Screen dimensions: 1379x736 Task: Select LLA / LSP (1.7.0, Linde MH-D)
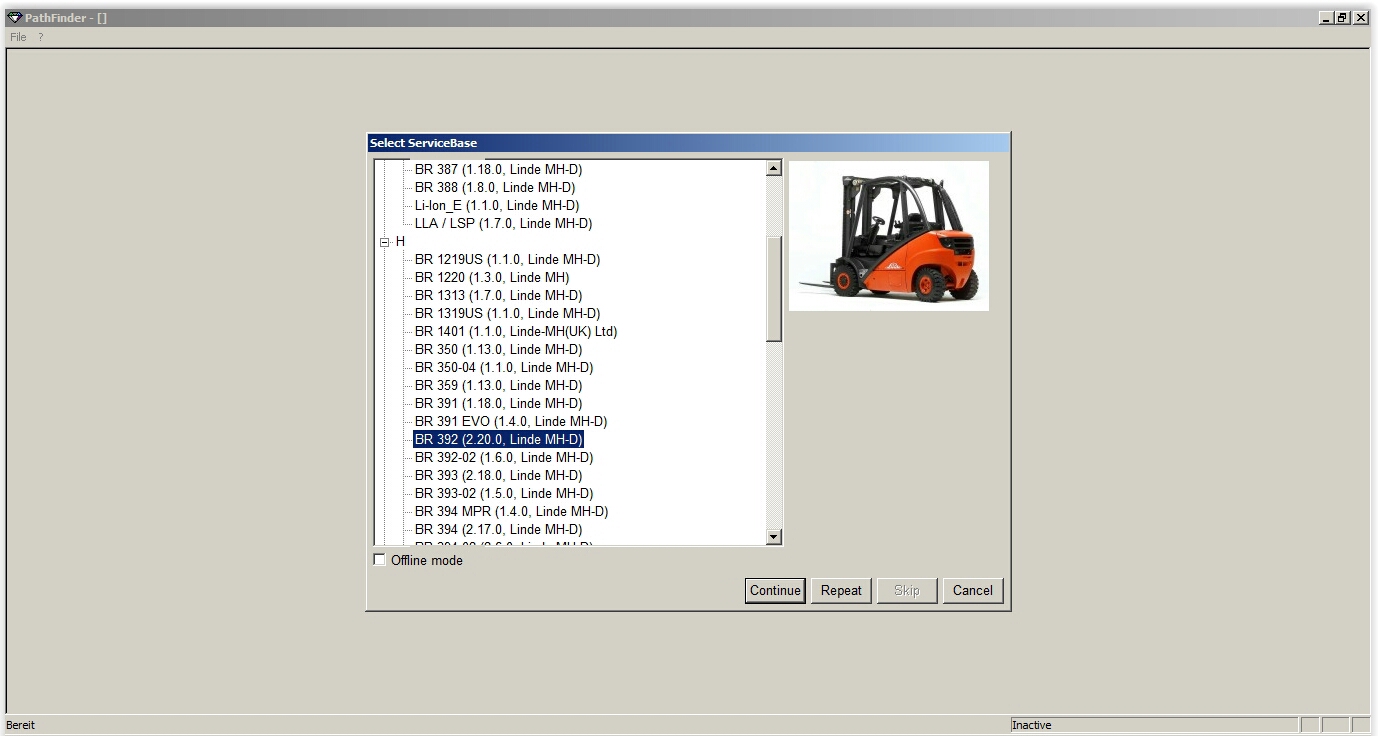coord(503,224)
